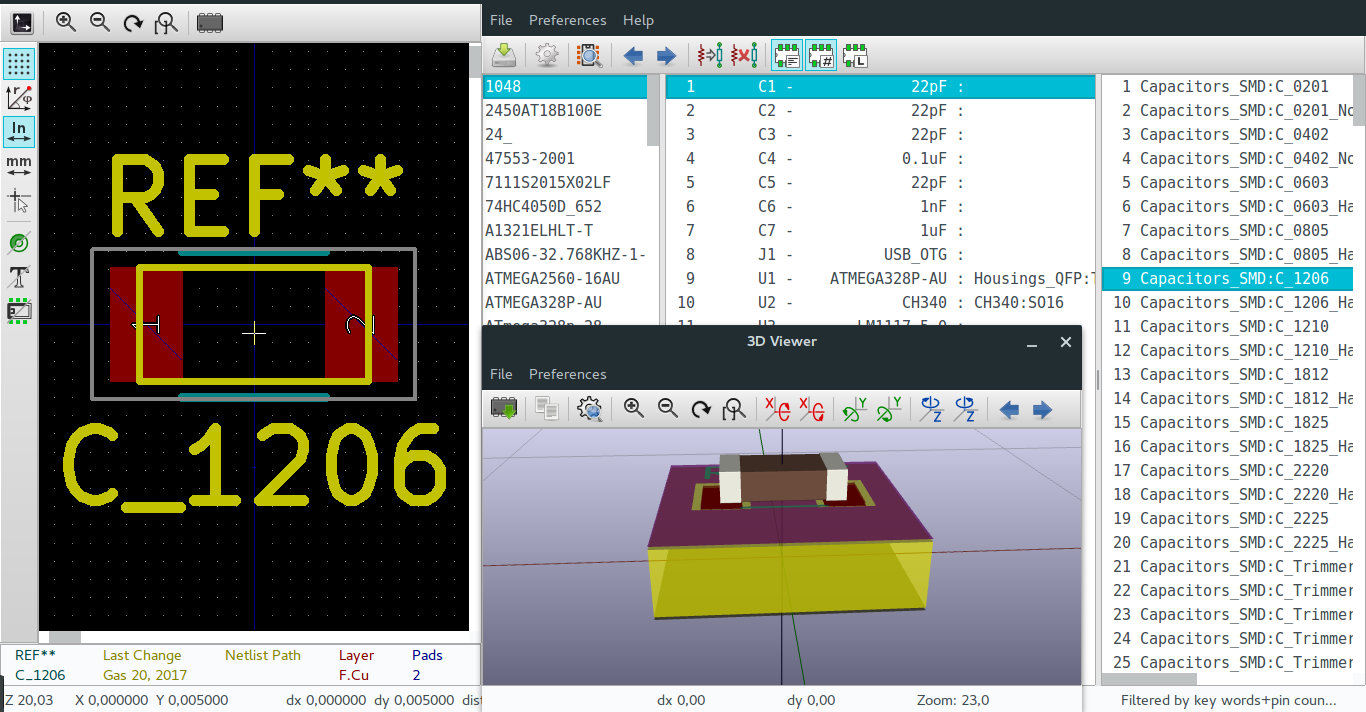Viewport: 1366px width, 712px height.
Task: Switch units to millimeters
Action: 19,165
